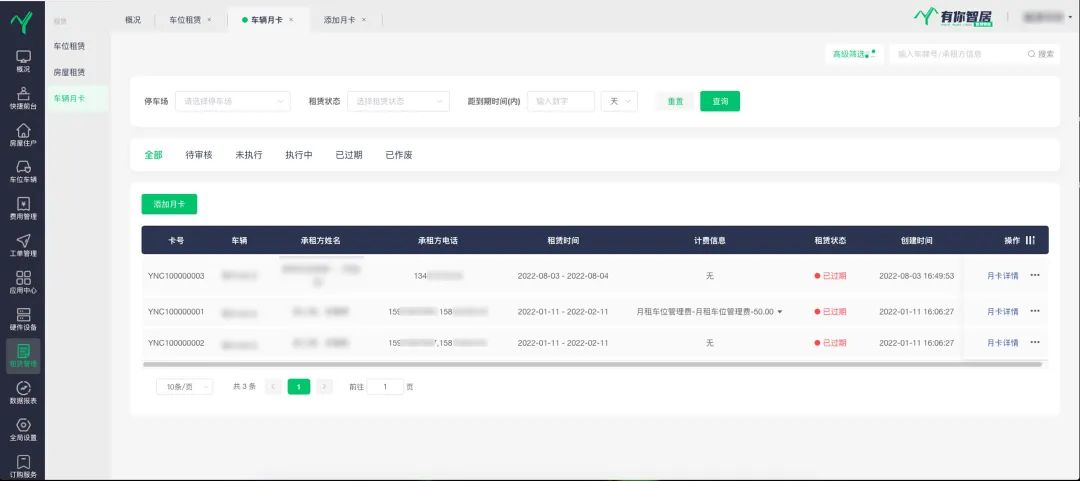Image resolution: width=1080 pixels, height=481 pixels.
Task: Switch to the 已过期 status tab
Action: coord(348,155)
